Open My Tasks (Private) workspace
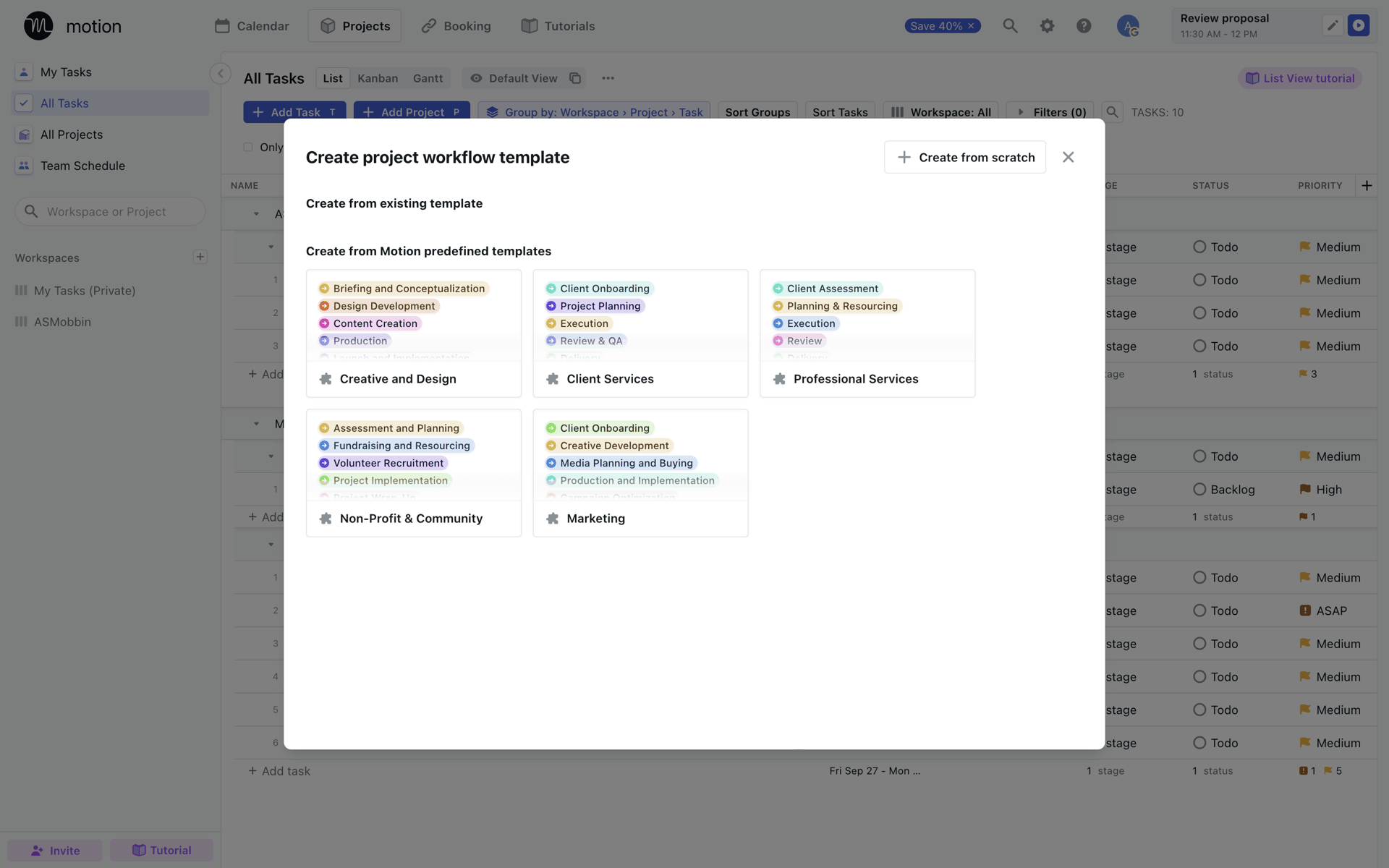 pos(85,291)
